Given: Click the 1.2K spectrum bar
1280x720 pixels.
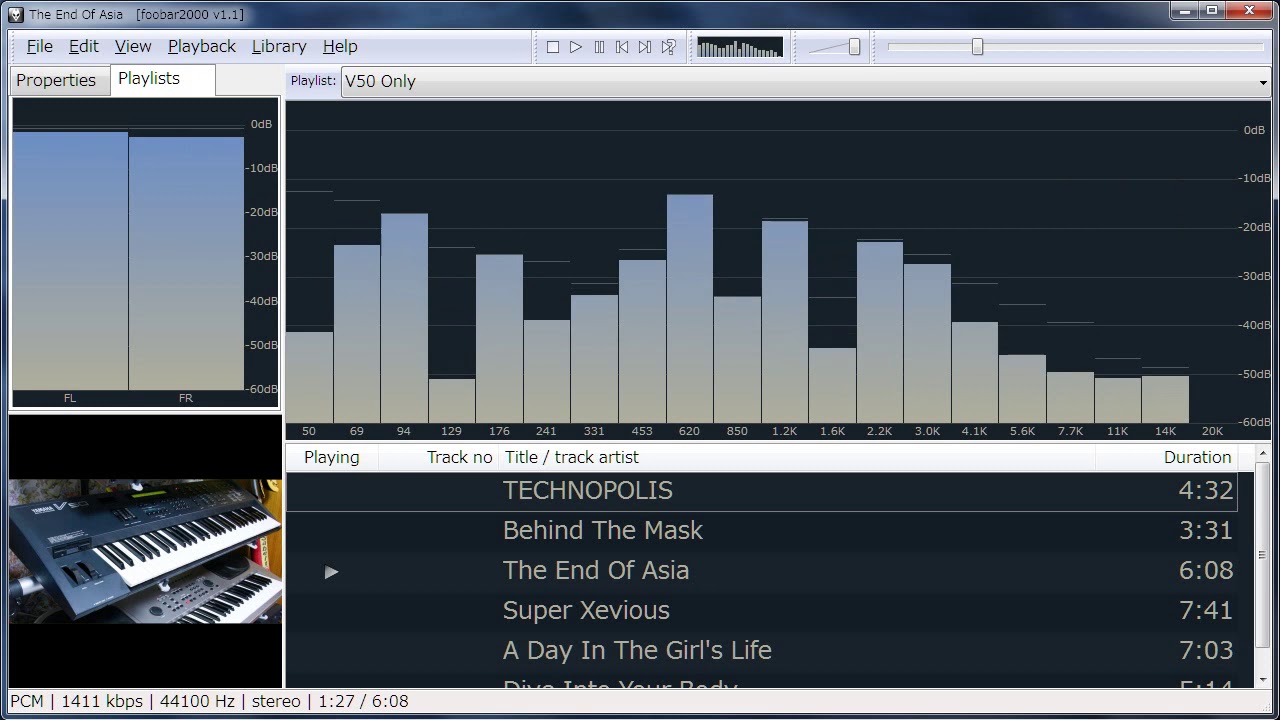Looking at the screenshot, I should [785, 322].
